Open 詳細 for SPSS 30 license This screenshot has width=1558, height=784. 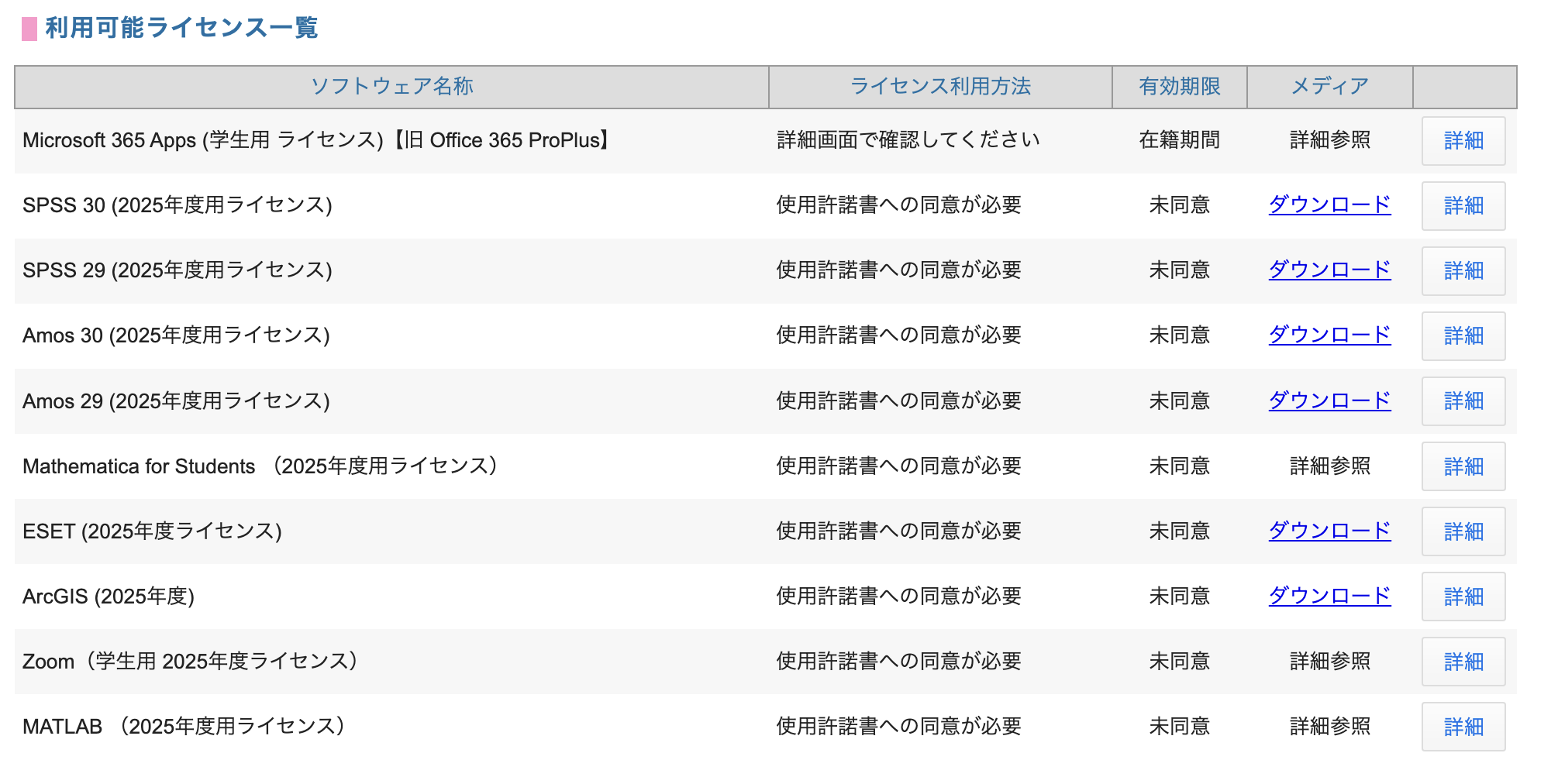pos(1463,206)
